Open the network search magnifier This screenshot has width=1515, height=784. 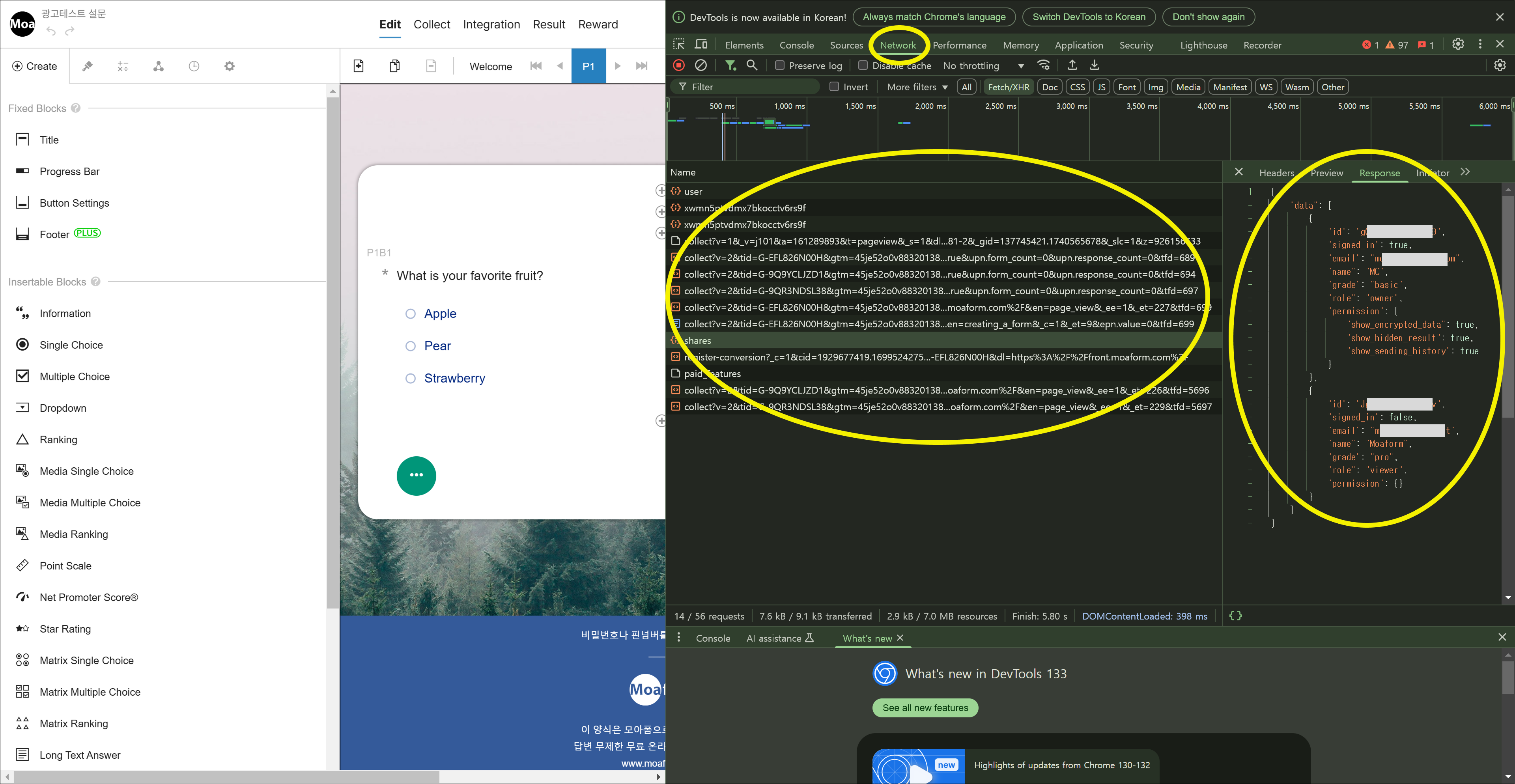click(x=752, y=65)
